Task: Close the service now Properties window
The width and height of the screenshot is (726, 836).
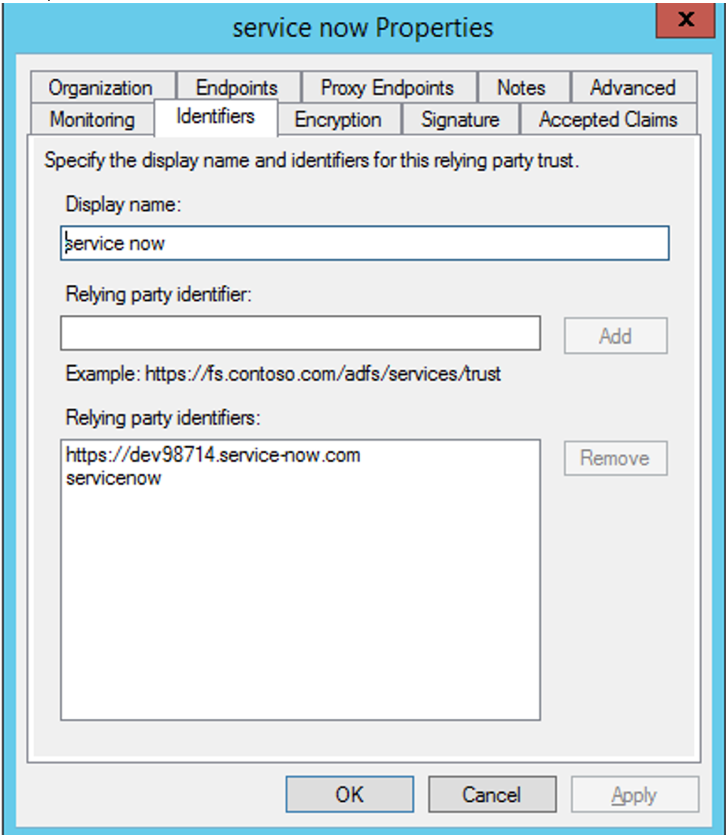Action: [x=685, y=20]
